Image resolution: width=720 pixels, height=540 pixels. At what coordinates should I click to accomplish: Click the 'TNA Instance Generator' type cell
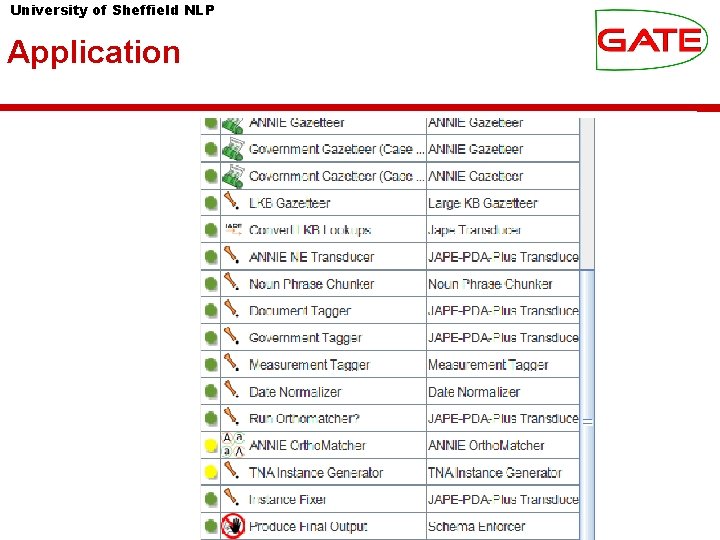point(503,472)
